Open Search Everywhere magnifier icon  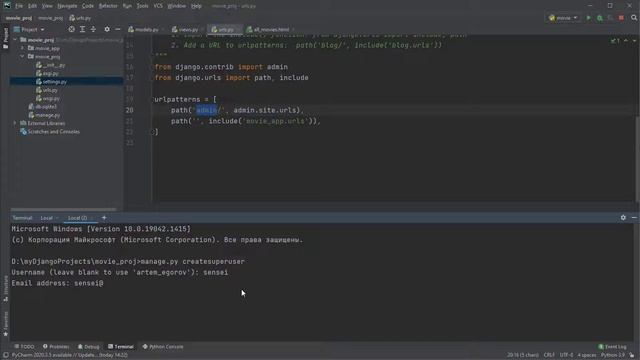(634, 18)
